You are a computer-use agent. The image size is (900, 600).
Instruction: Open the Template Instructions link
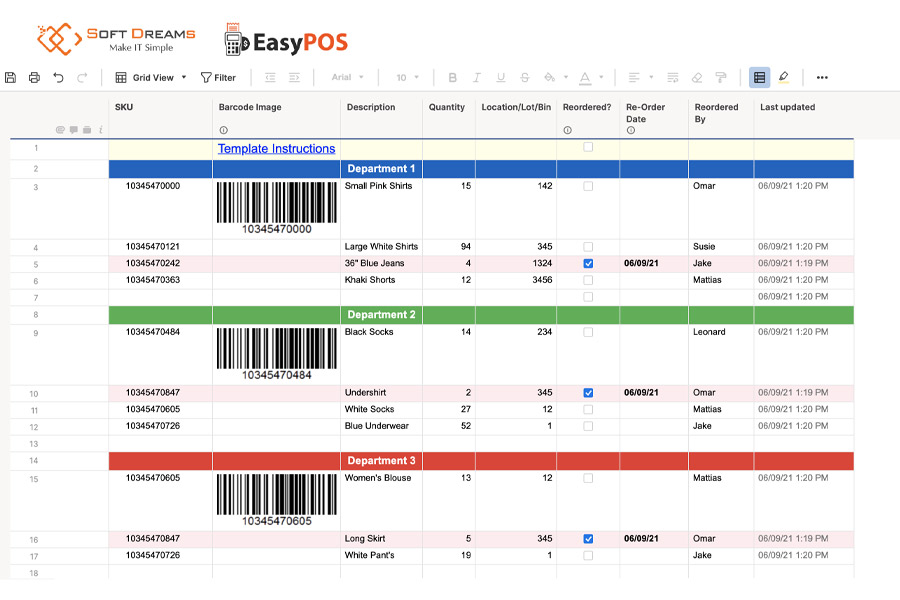coord(276,148)
